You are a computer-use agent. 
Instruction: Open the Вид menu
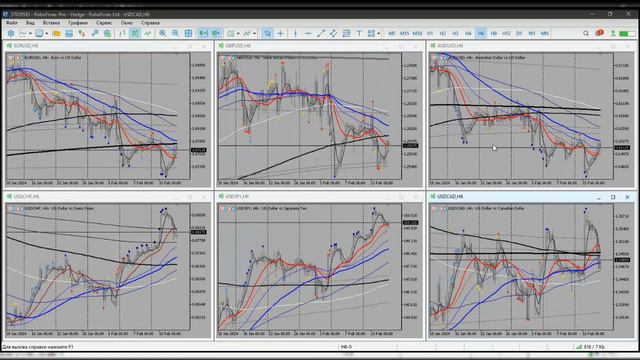pos(30,23)
